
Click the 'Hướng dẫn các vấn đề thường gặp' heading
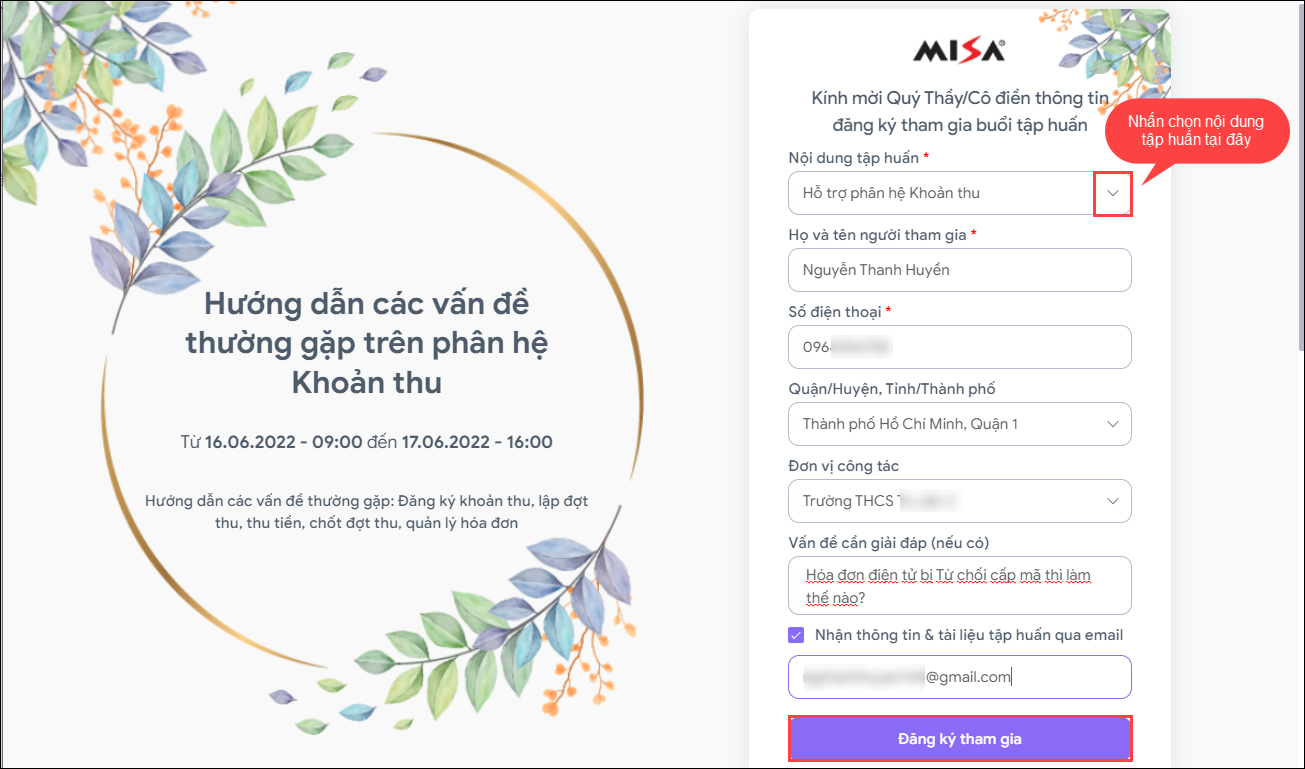coord(367,341)
